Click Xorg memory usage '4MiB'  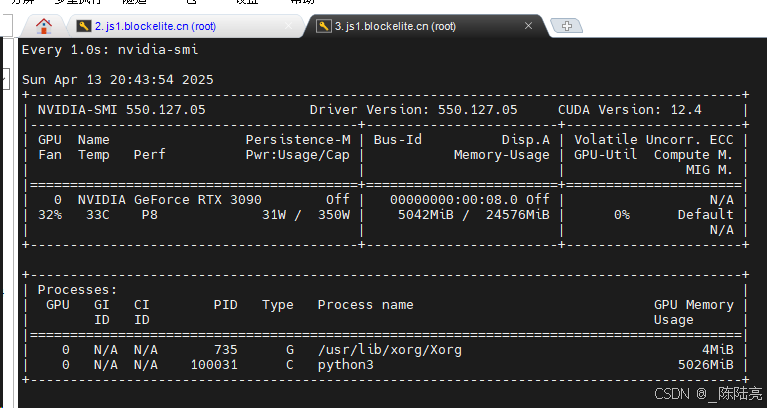[717, 350]
